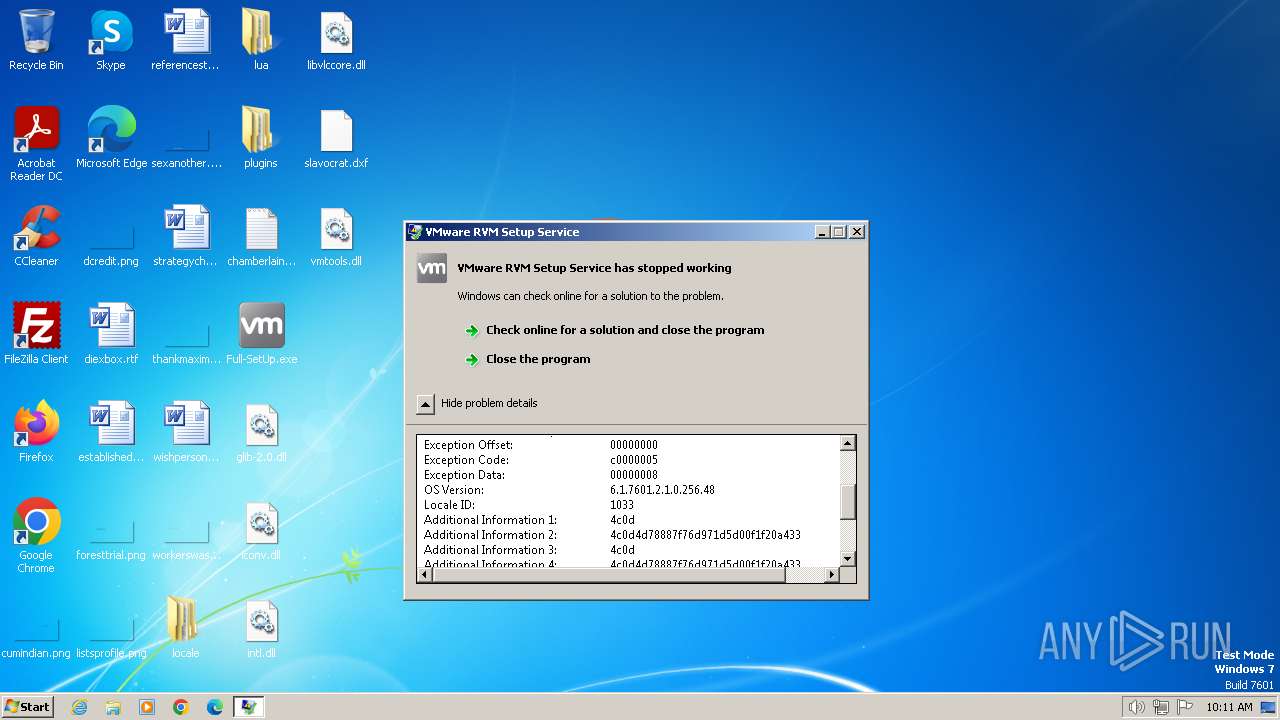Close the VMware RVM Setup Service dialog
The width and height of the screenshot is (1280, 720).
856,232
